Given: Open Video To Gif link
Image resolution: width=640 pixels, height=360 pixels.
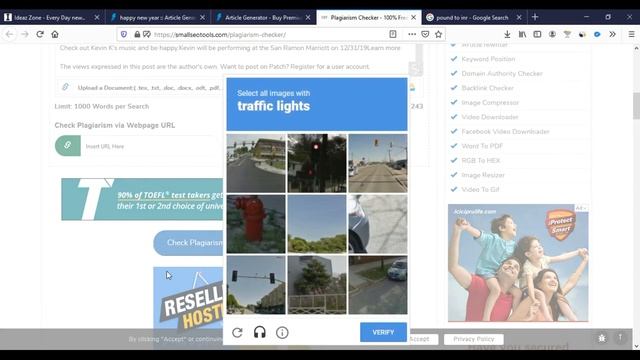Looking at the screenshot, I should pyautogui.click(x=480, y=189).
